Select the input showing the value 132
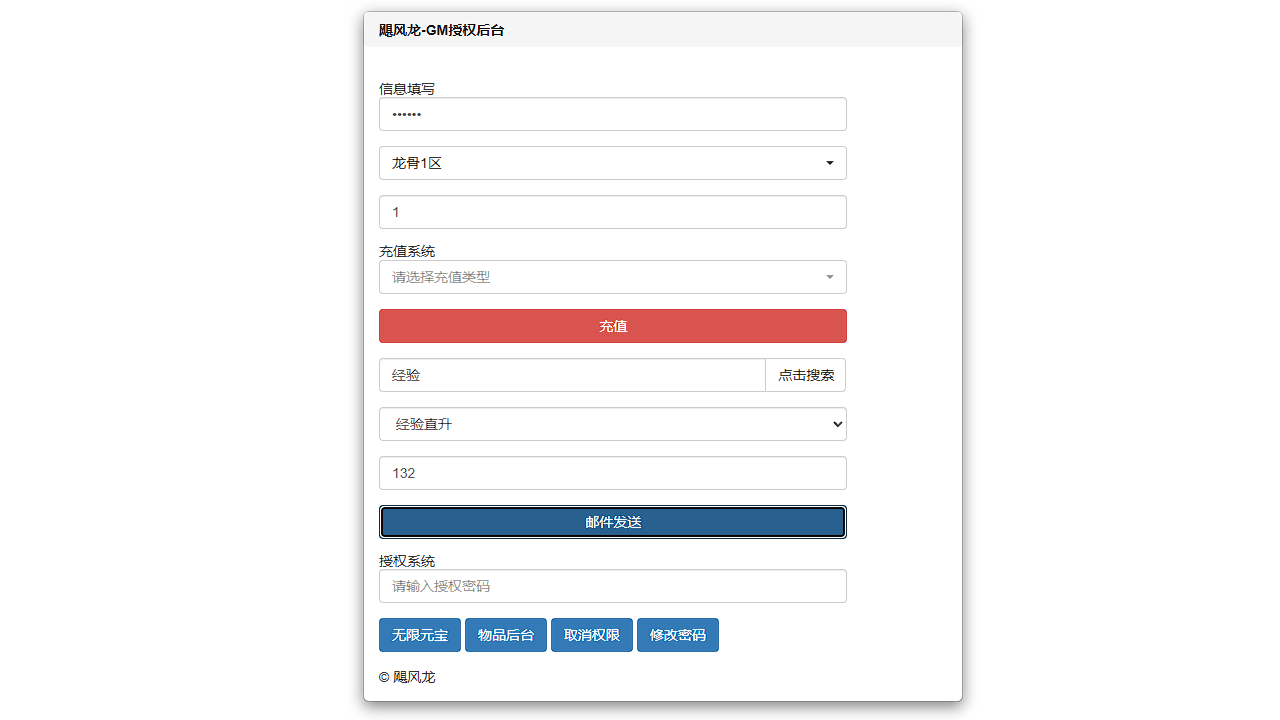Image resolution: width=1280 pixels, height=720 pixels. coord(612,473)
